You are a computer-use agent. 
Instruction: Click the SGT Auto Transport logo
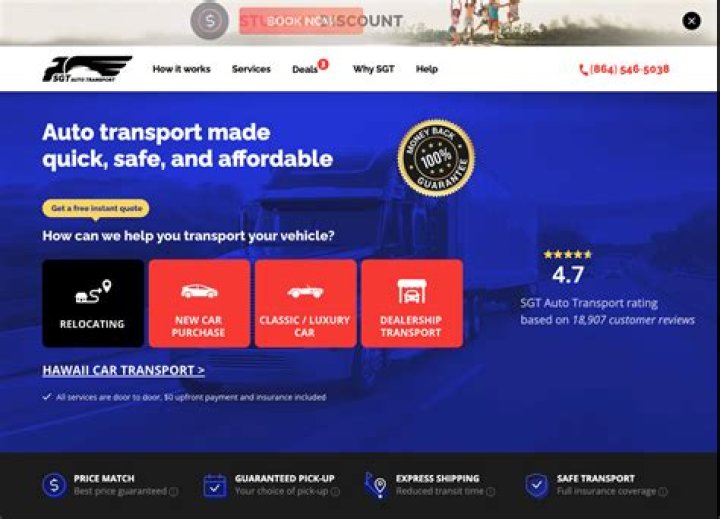point(87,69)
